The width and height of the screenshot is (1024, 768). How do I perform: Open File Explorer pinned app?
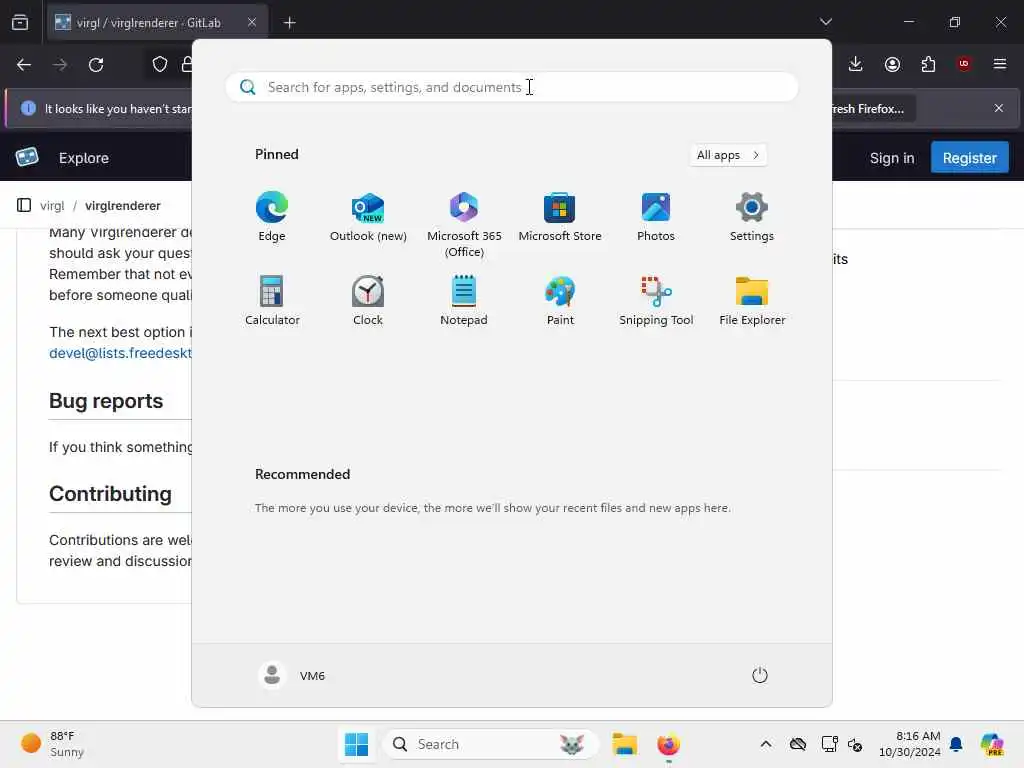752,300
